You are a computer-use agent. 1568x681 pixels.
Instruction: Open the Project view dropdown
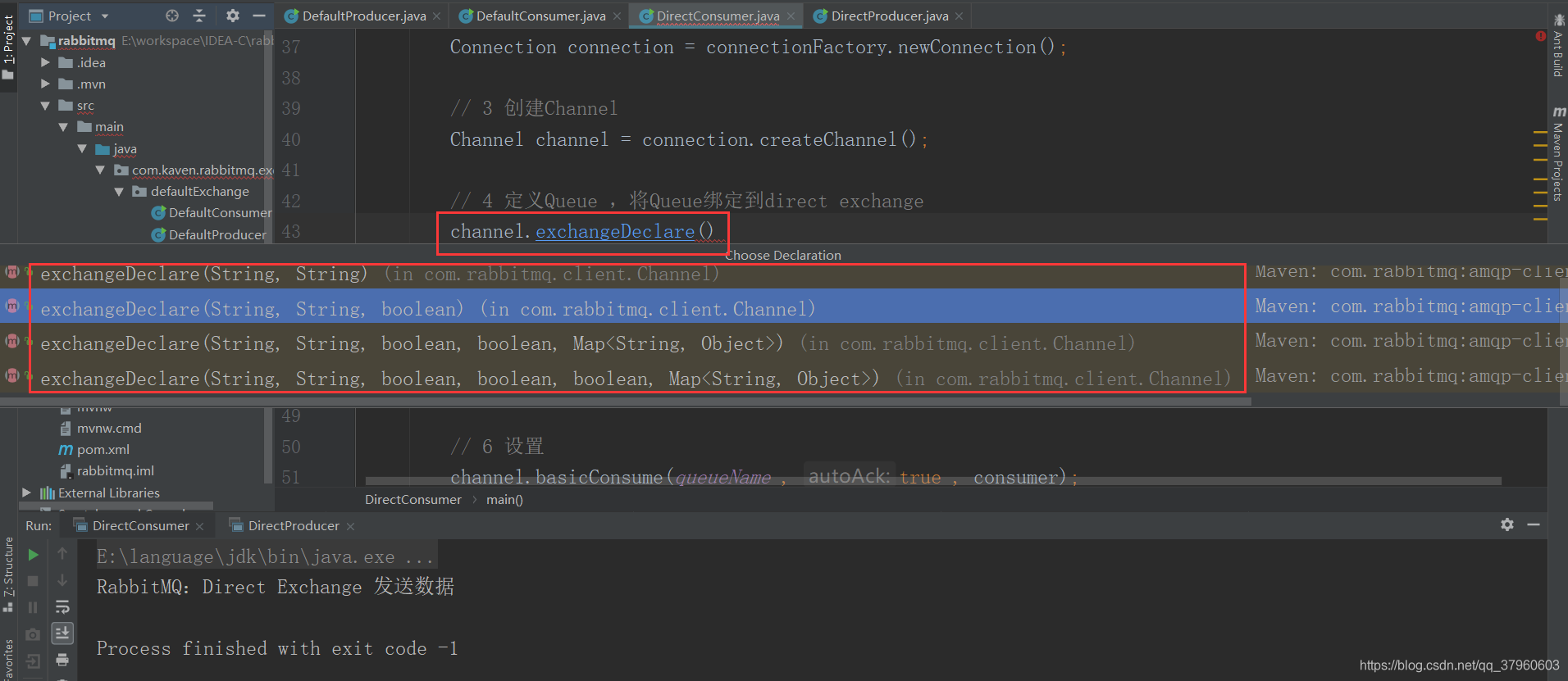(x=105, y=16)
